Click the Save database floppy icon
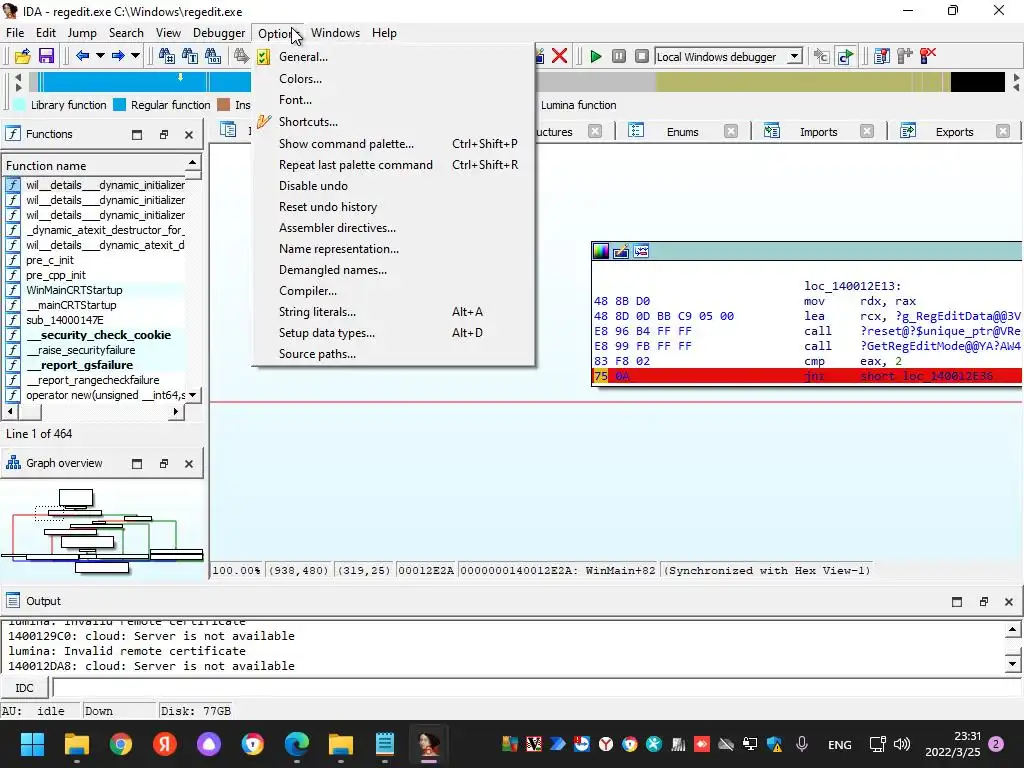The image size is (1024, 768). coord(46,56)
